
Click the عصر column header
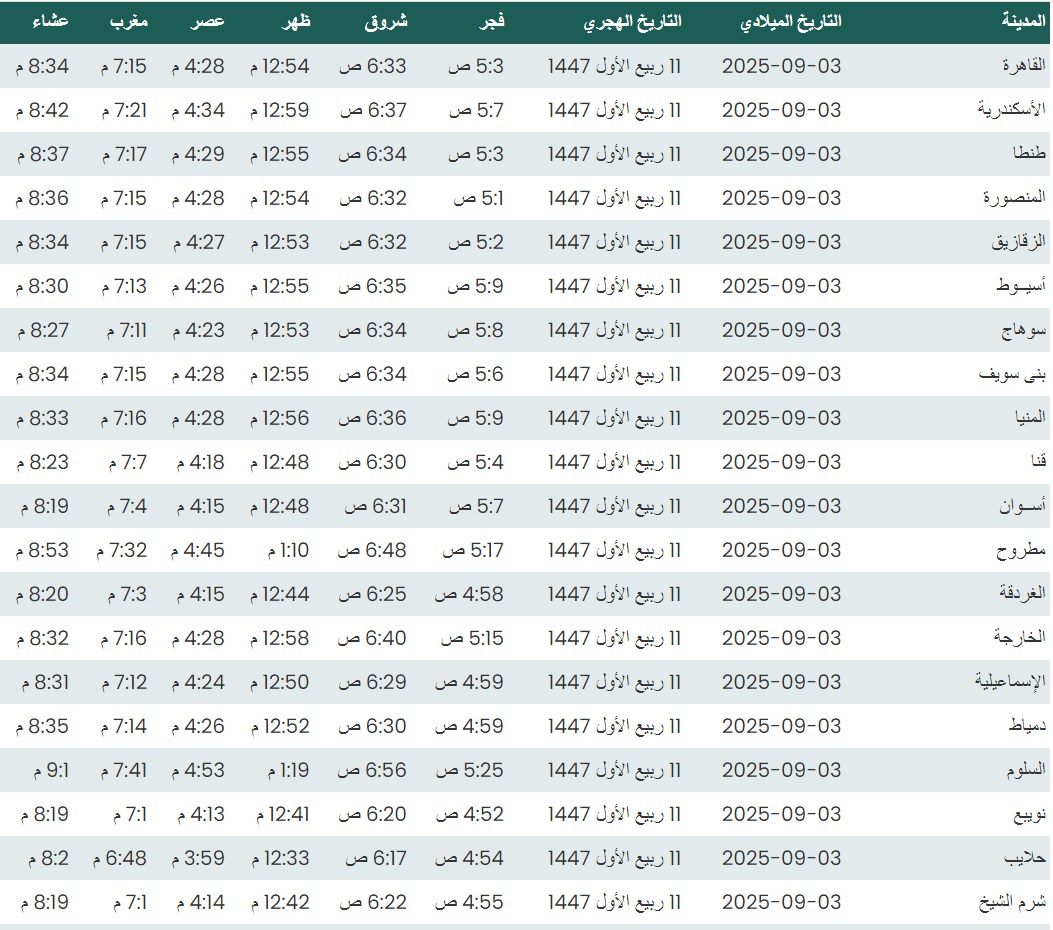coord(208,21)
